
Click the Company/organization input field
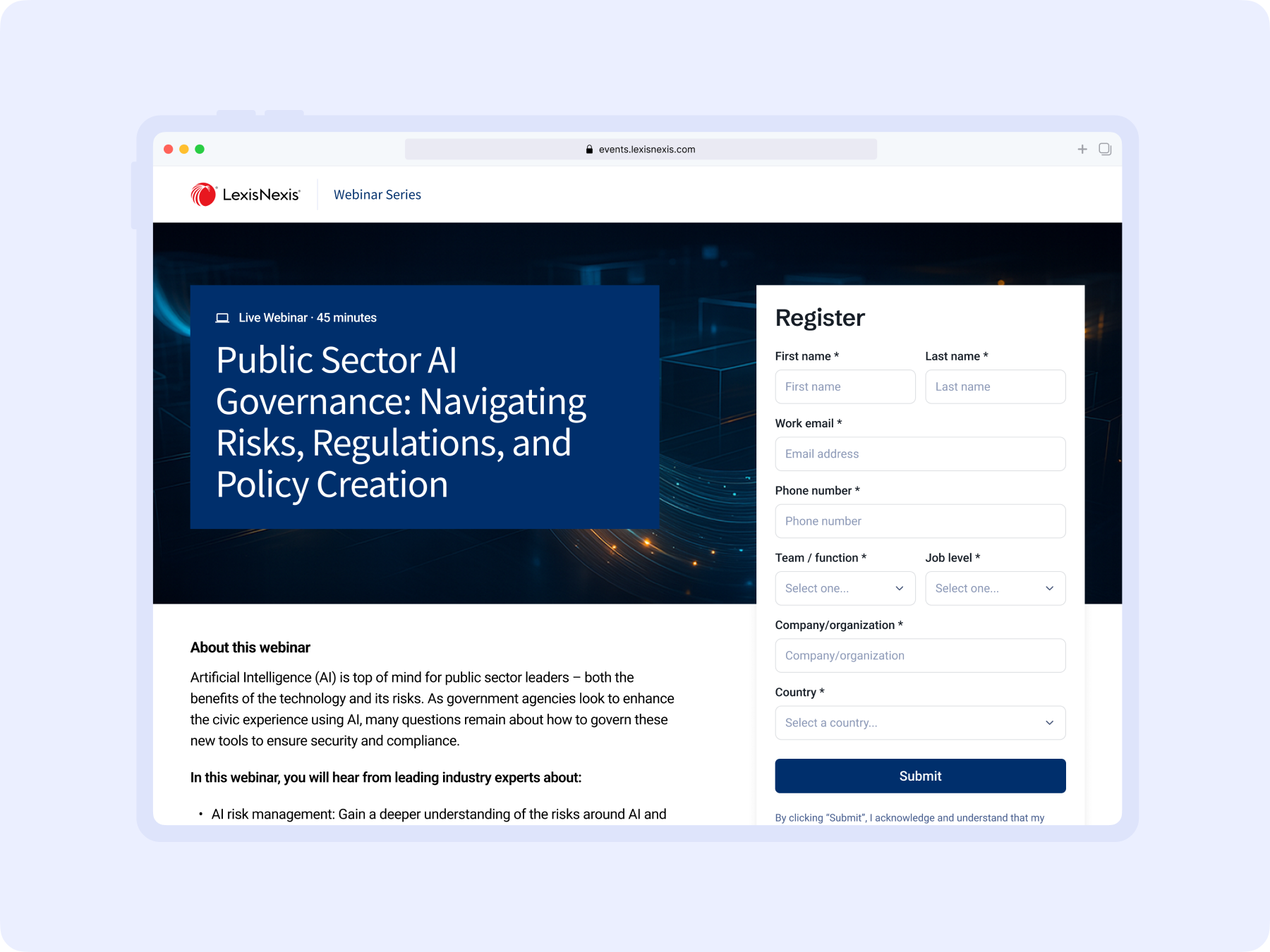920,656
